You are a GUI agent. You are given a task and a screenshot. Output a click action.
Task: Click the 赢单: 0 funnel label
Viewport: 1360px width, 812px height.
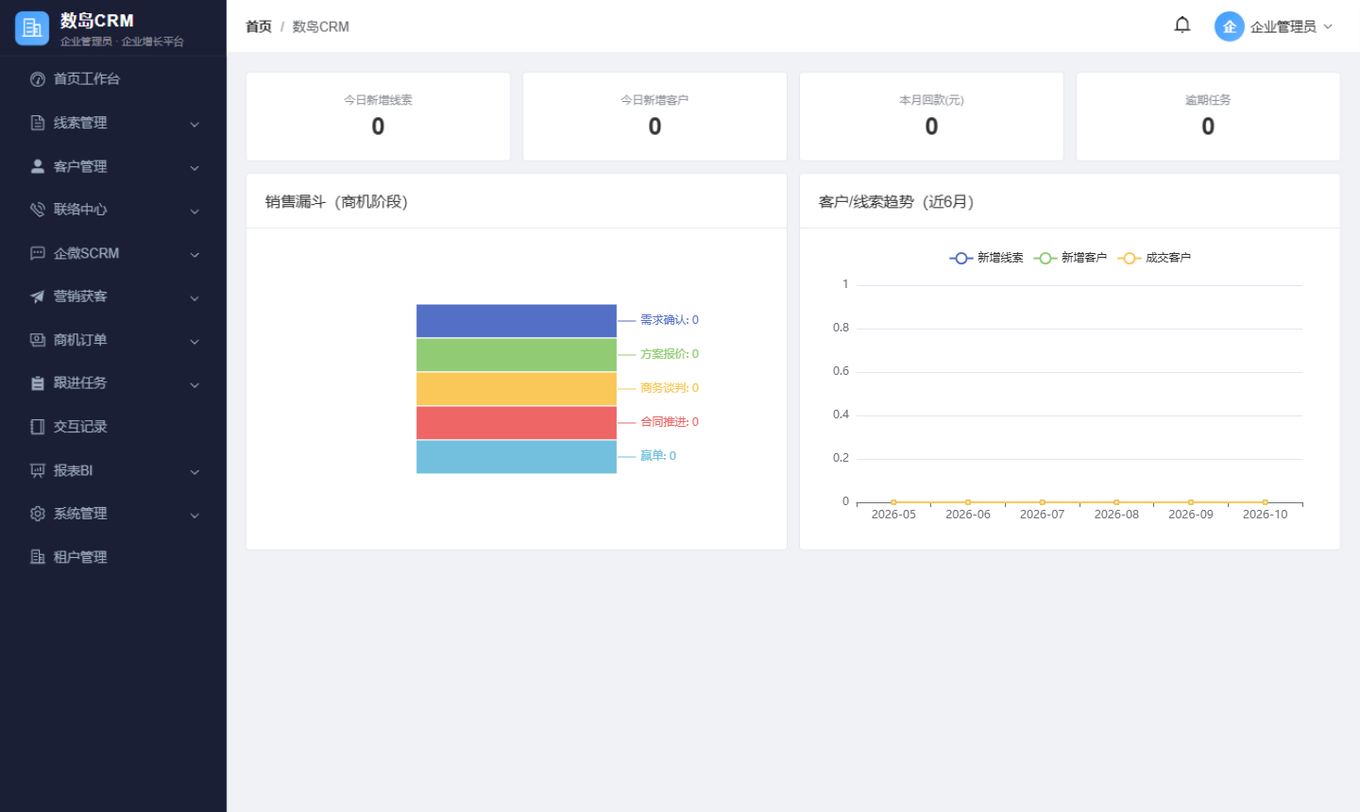(x=658, y=456)
